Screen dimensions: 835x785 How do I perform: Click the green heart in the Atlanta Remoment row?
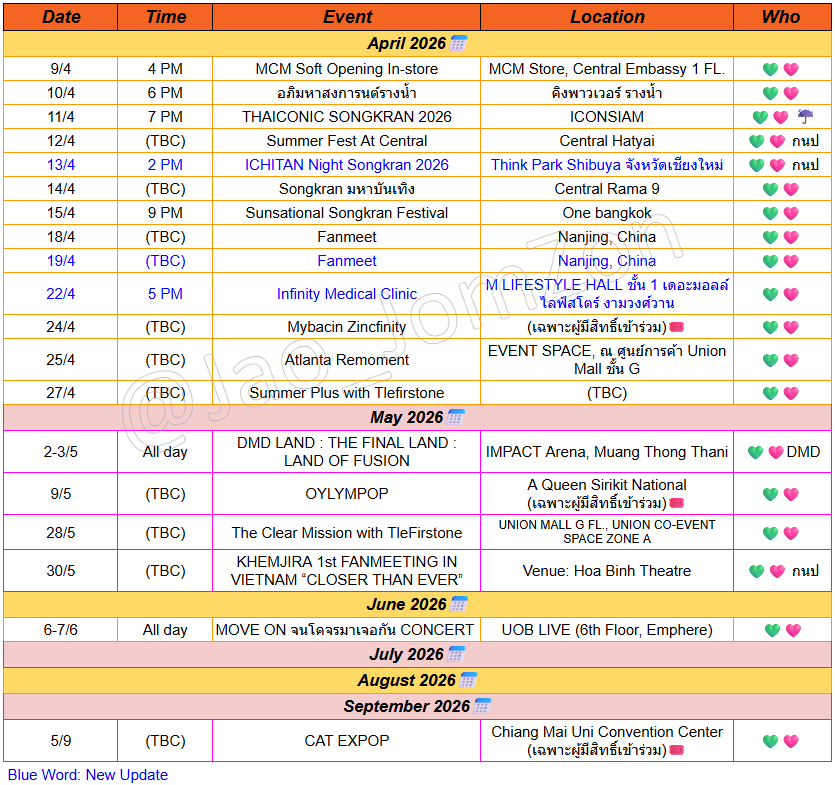click(771, 360)
